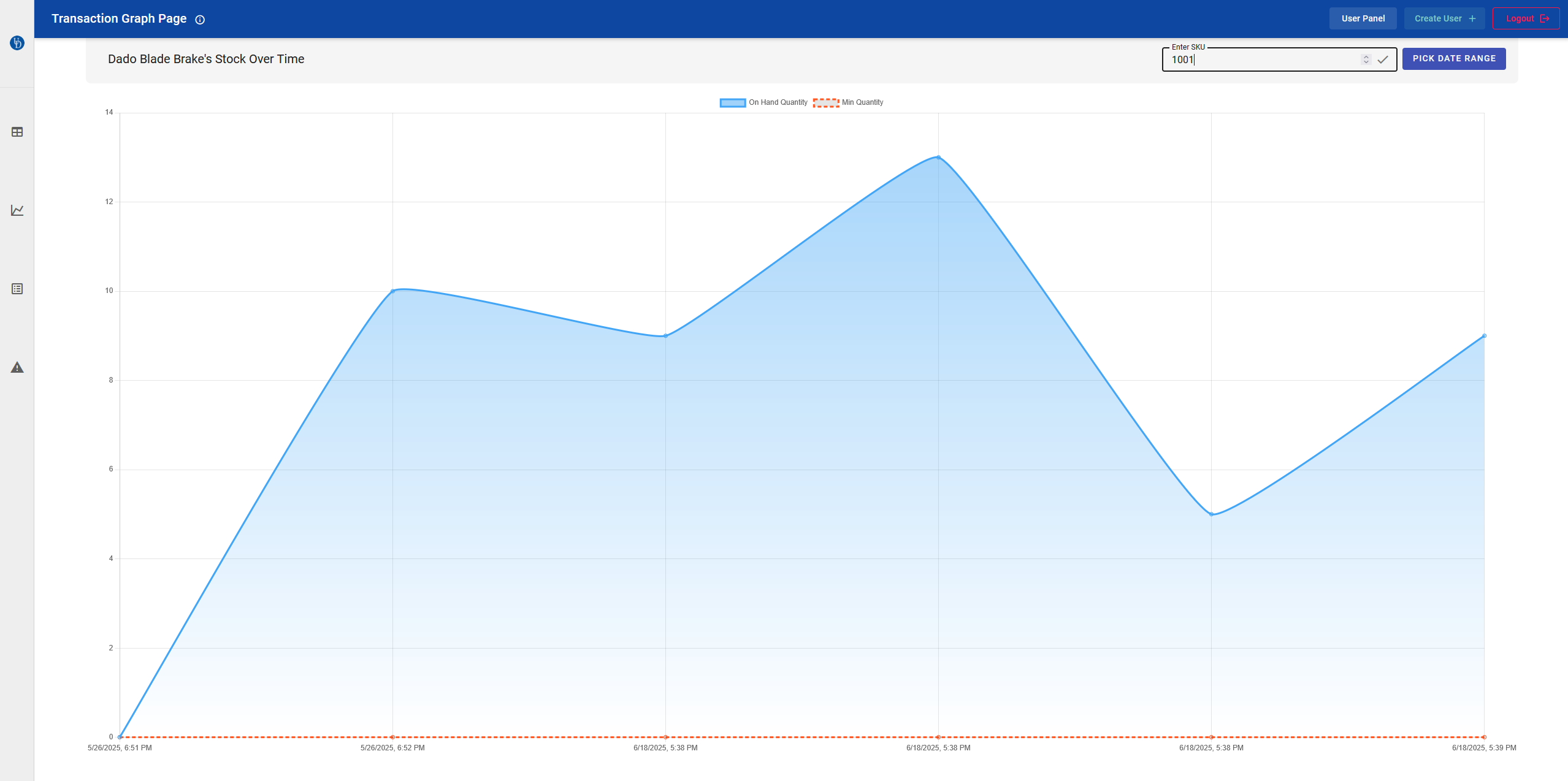Viewport: 1568px width, 781px height.
Task: Click inside the Enter SKU field
Action: [1257, 59]
